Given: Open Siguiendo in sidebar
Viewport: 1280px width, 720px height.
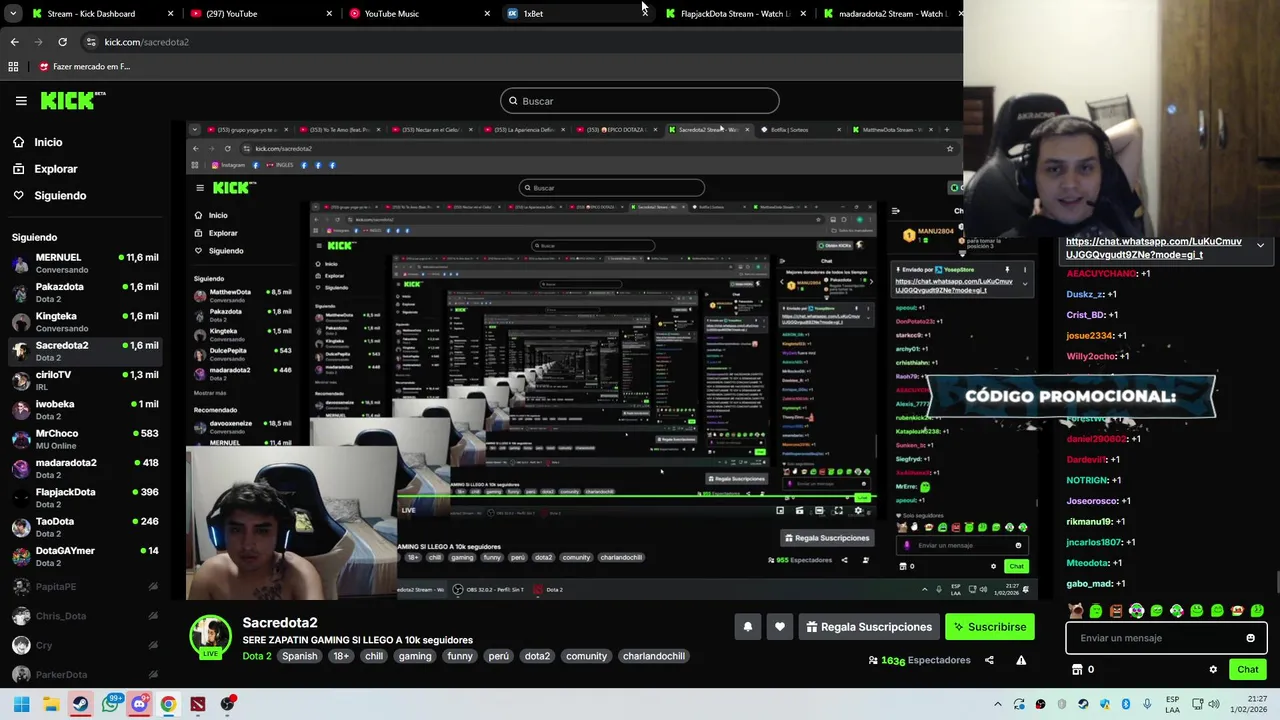Looking at the screenshot, I should 60,196.
